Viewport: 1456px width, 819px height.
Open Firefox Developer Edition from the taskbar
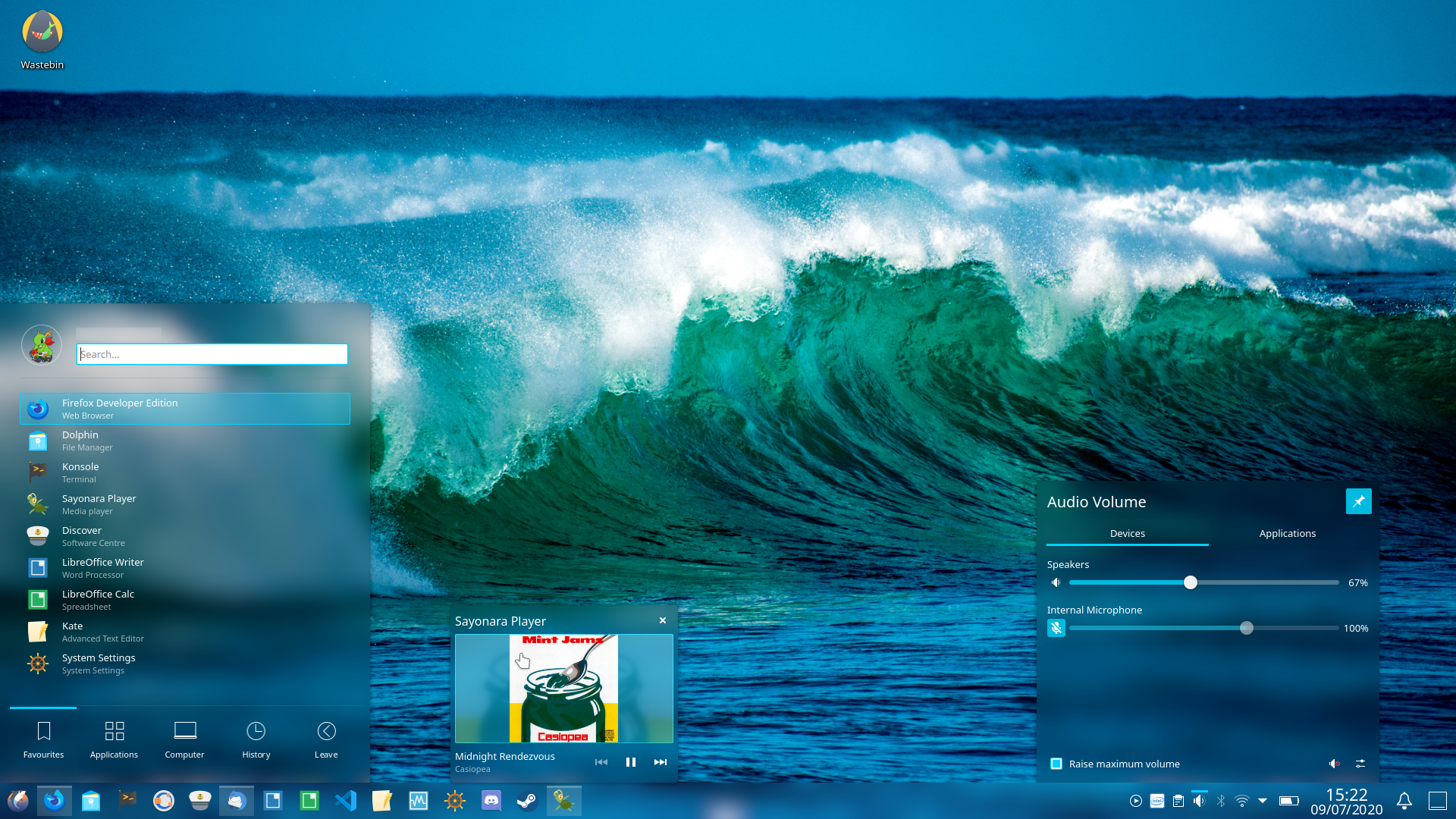point(55,801)
